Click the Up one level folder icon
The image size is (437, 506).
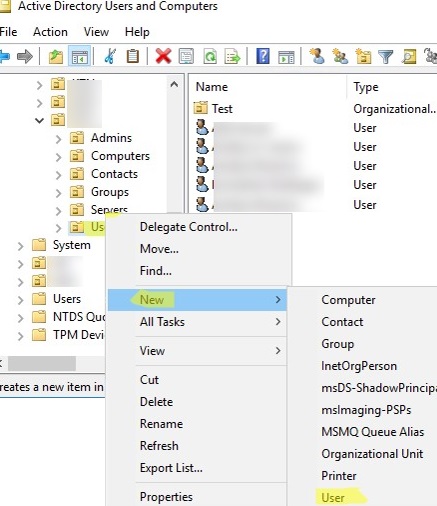[x=56, y=56]
